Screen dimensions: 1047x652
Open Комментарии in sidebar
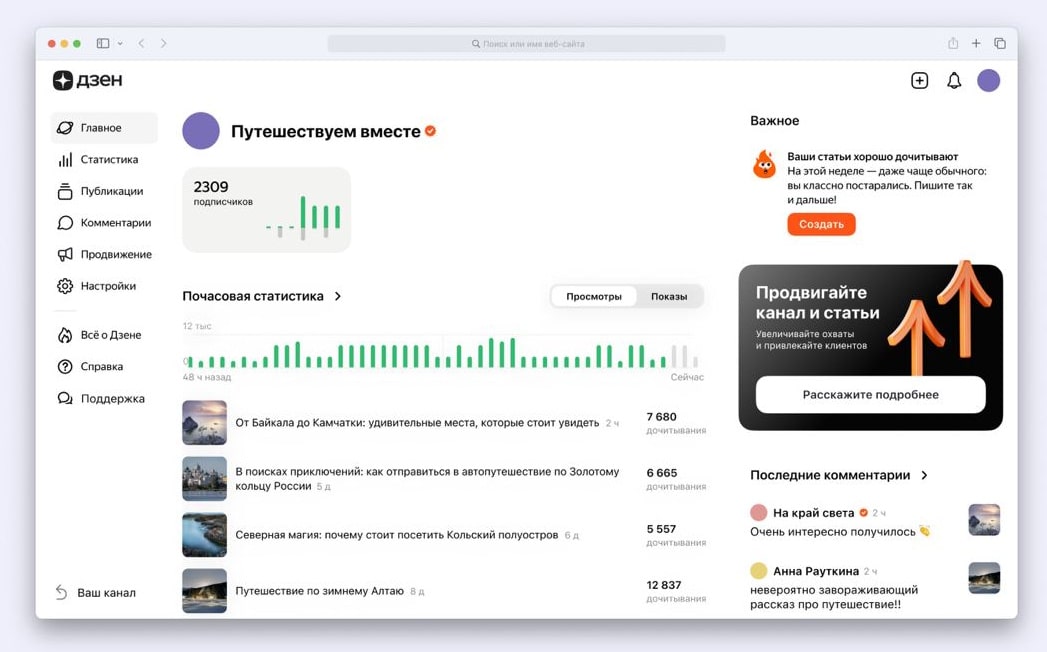pyautogui.click(x=104, y=222)
